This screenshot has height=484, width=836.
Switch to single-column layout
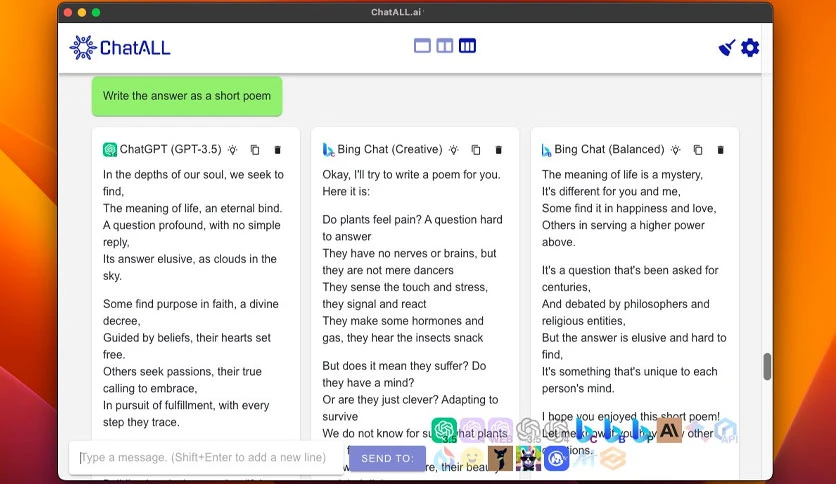pyautogui.click(x=422, y=46)
